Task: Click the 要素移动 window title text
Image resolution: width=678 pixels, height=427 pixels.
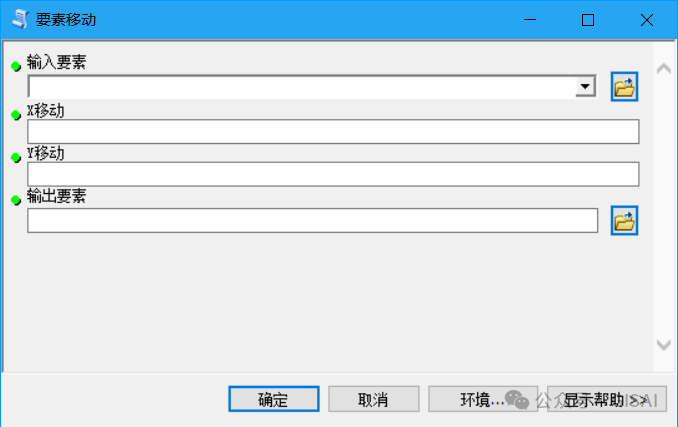Action: click(66, 20)
